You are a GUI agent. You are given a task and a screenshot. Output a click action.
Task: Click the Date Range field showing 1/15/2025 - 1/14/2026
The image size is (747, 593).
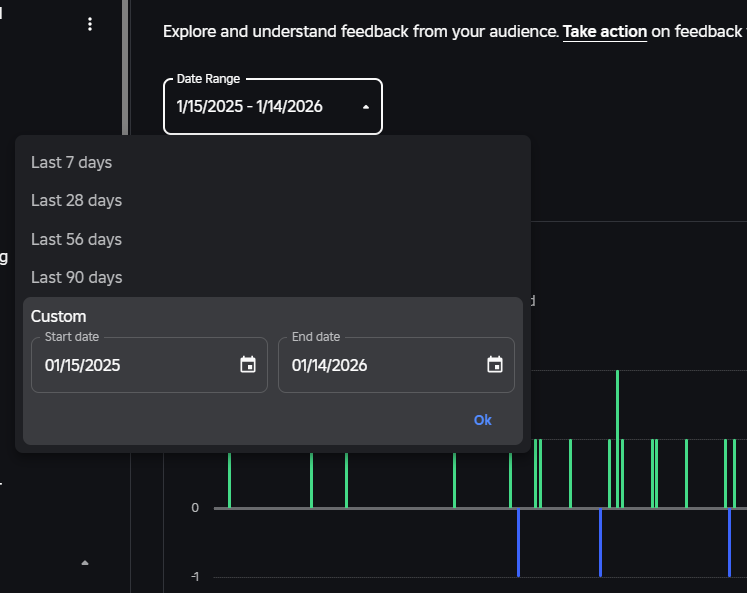tap(273, 106)
